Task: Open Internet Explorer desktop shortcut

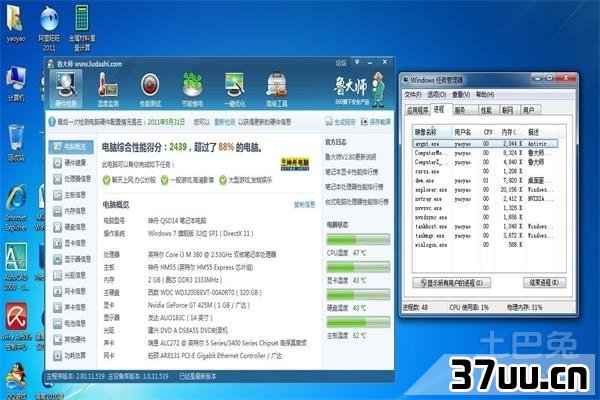Action: (16, 208)
